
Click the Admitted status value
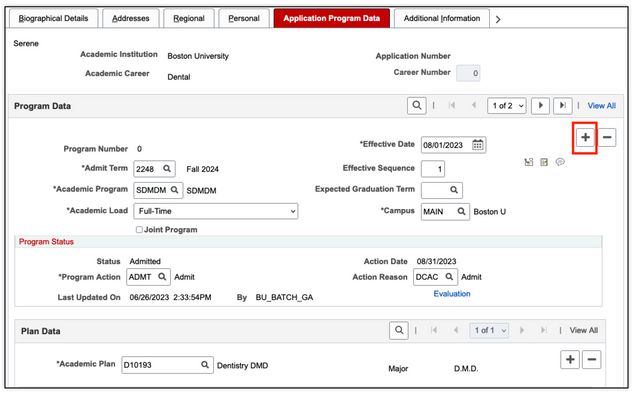tap(145, 262)
